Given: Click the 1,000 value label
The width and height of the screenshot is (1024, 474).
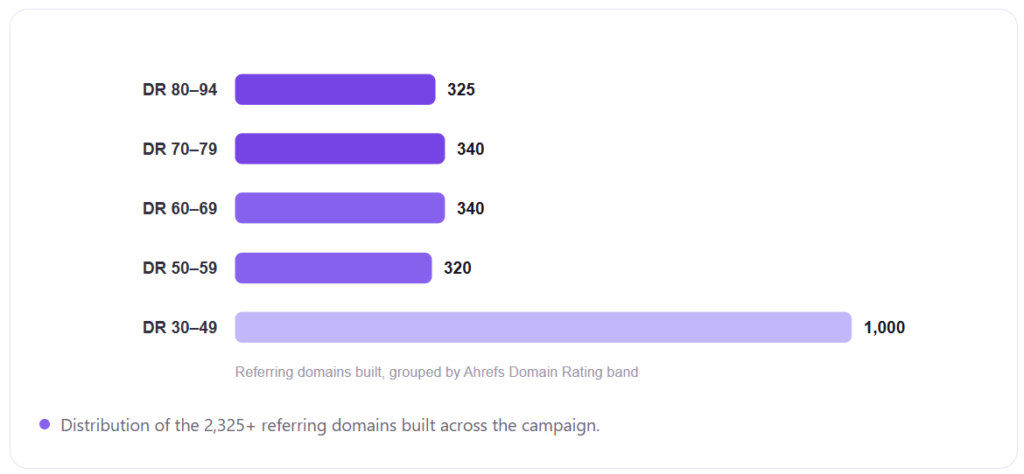Looking at the screenshot, I should click(x=884, y=328).
